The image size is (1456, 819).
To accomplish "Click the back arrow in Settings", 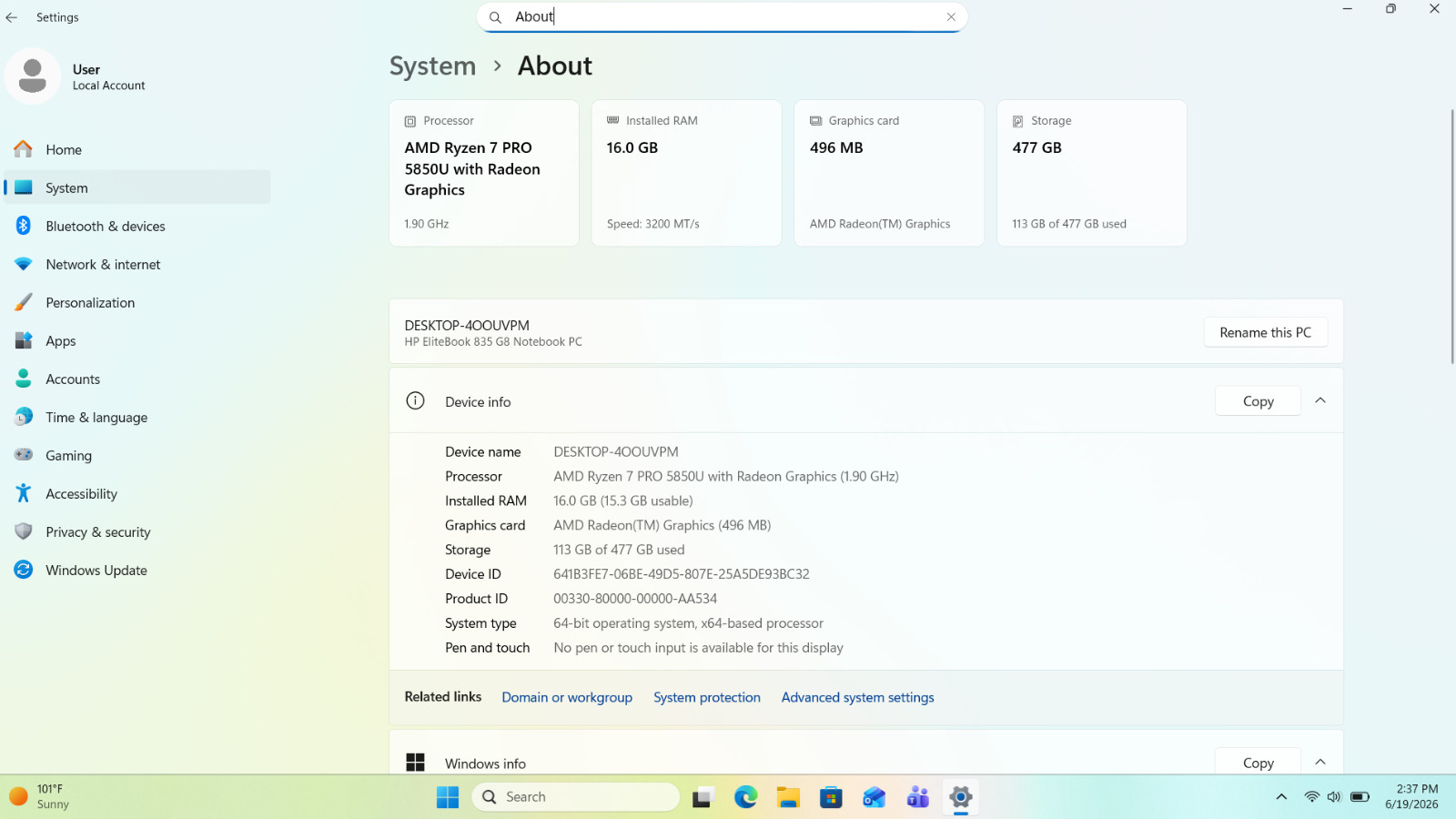I will pyautogui.click(x=12, y=17).
